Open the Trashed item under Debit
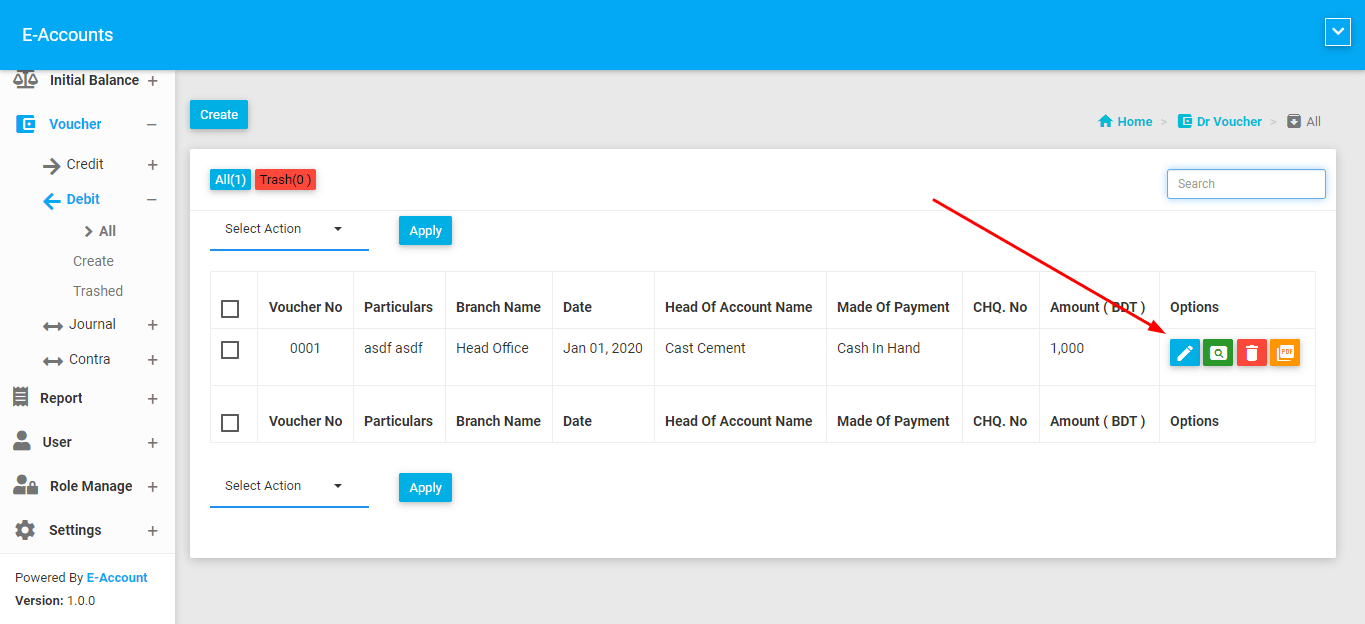 point(98,291)
